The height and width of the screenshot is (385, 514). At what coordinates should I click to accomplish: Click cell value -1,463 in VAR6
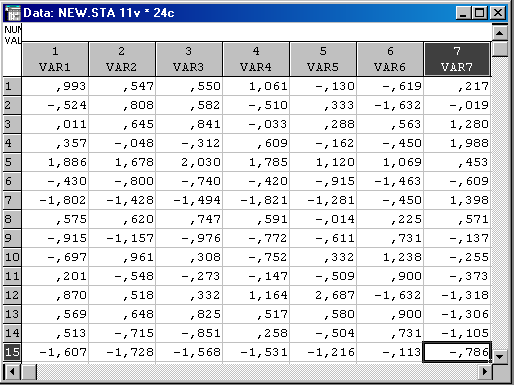coord(390,181)
